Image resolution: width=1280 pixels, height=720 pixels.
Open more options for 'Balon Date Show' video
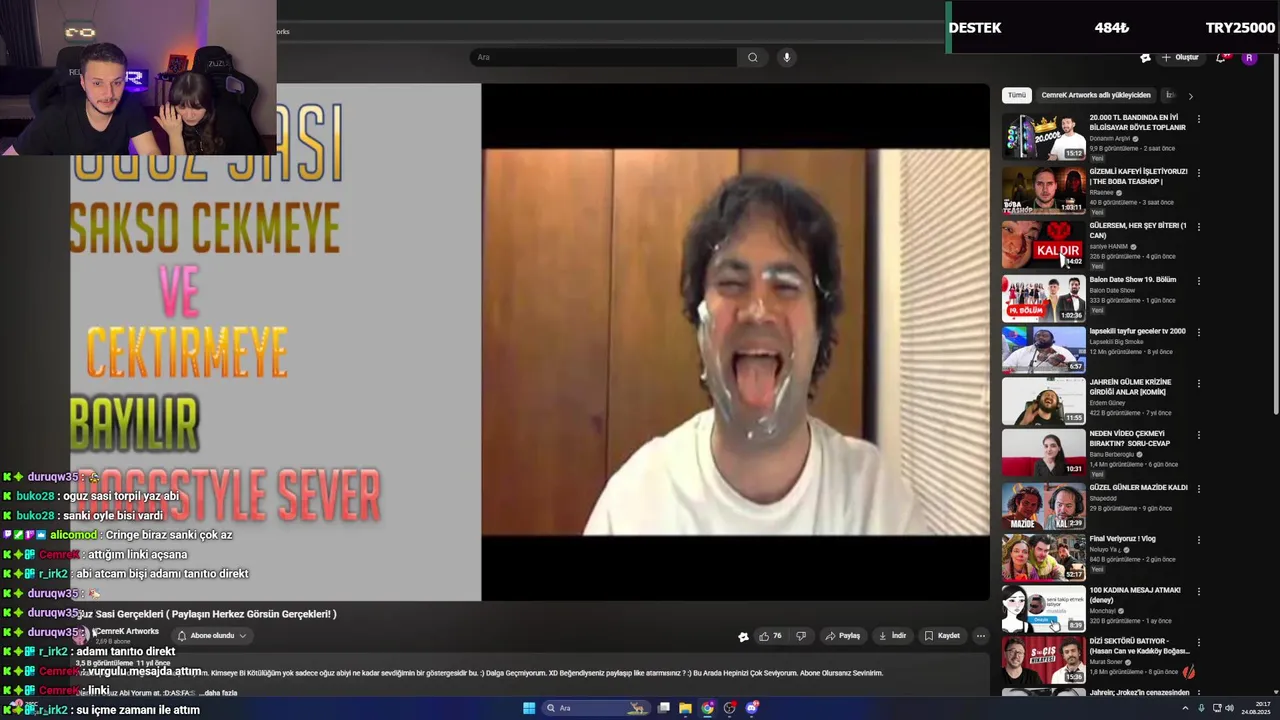[x=1198, y=281]
